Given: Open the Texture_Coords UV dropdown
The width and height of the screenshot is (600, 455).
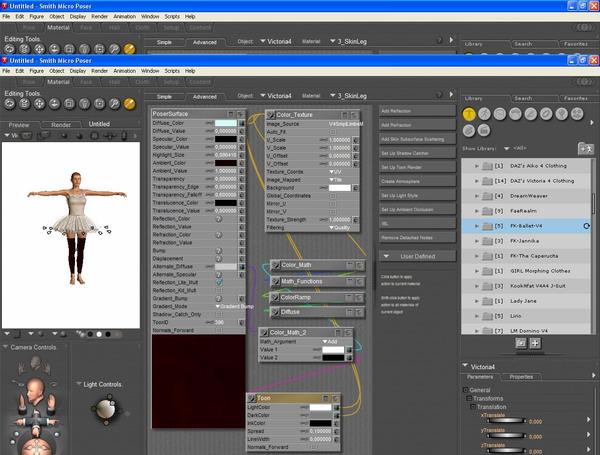Looking at the screenshot, I should 335,172.
